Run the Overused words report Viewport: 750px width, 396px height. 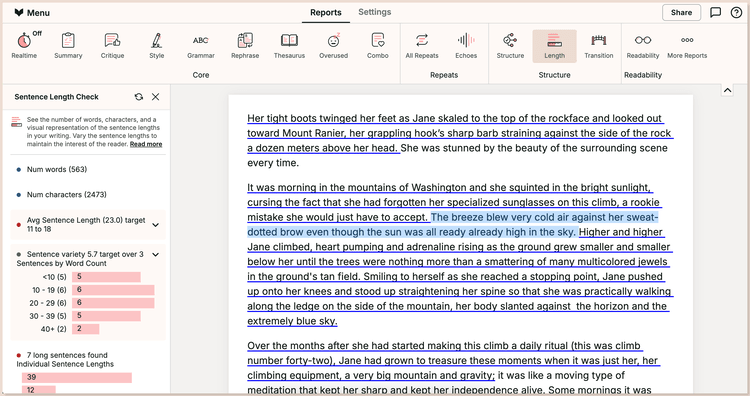pos(333,46)
